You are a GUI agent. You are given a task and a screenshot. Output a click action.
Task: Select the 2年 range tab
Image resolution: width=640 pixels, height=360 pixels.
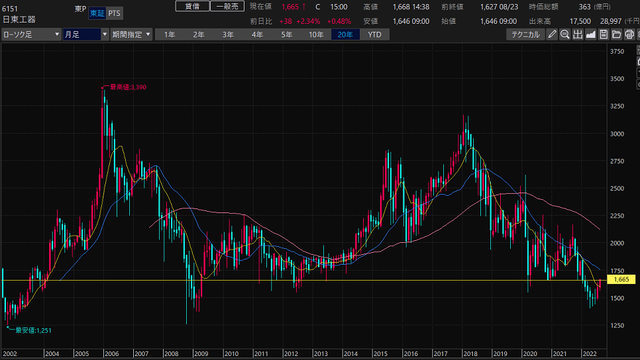(x=199, y=35)
